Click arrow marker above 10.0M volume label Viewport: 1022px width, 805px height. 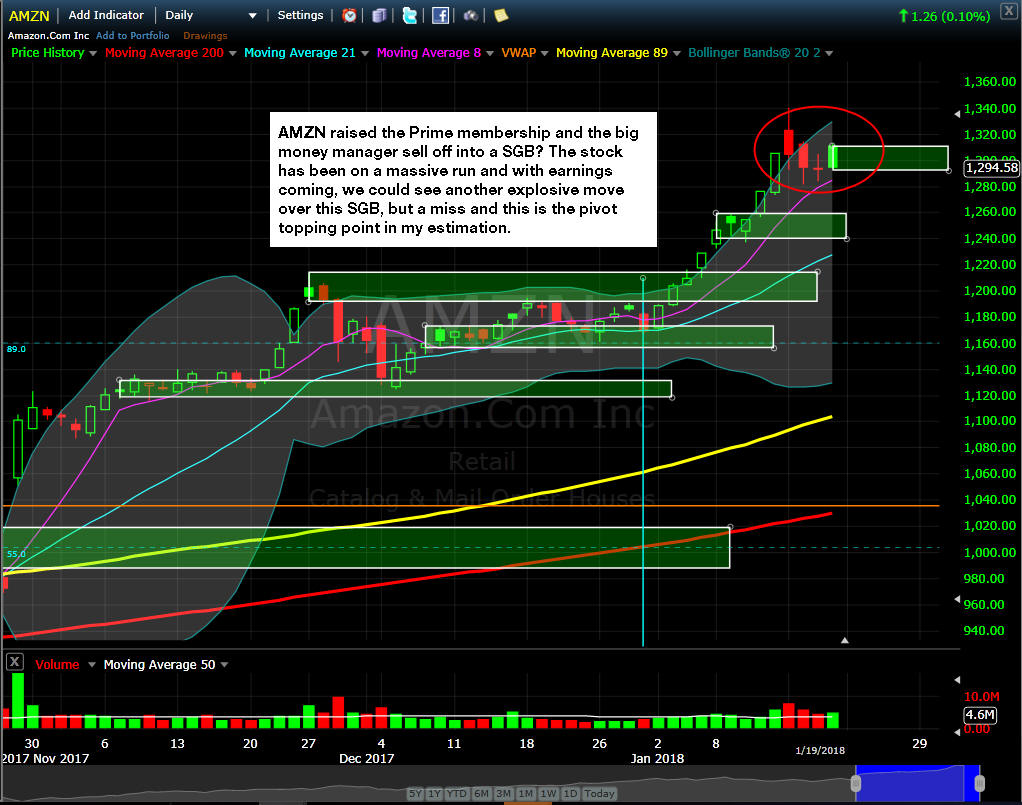(957, 680)
